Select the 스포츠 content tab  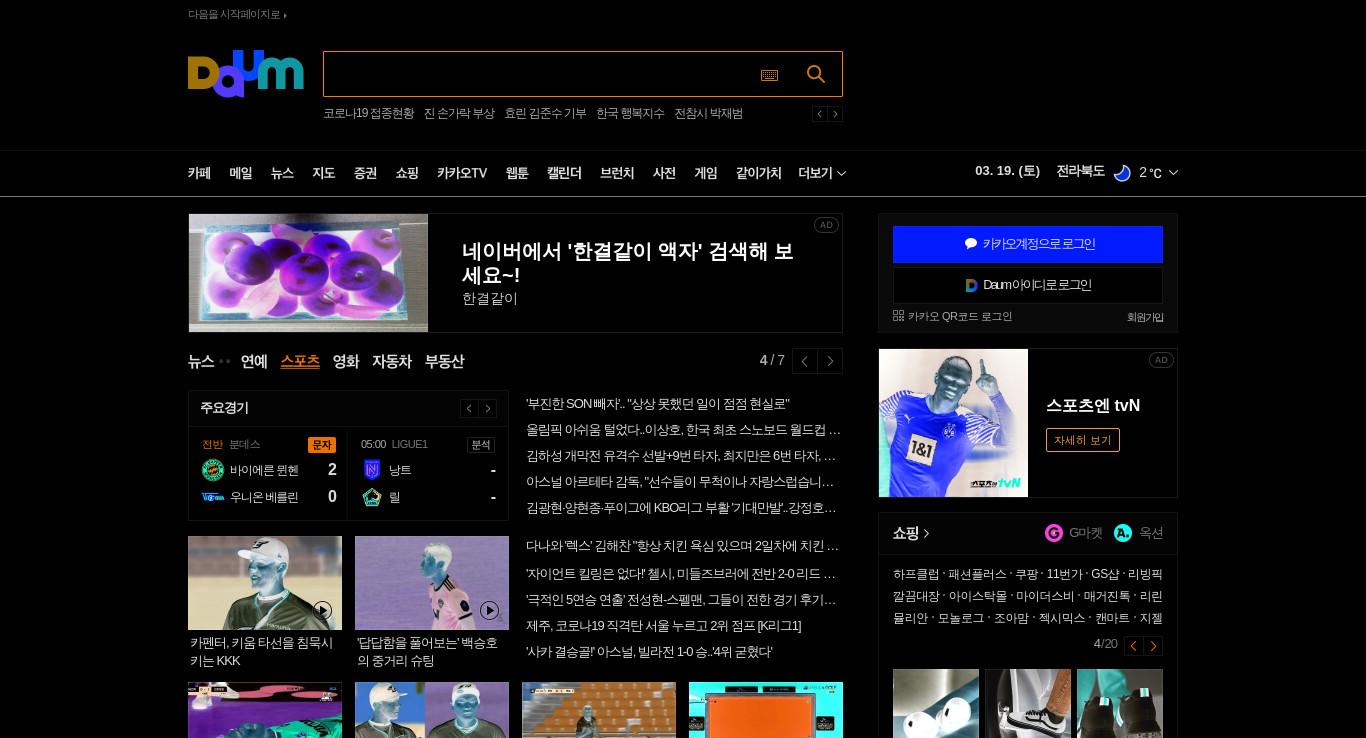[300, 361]
